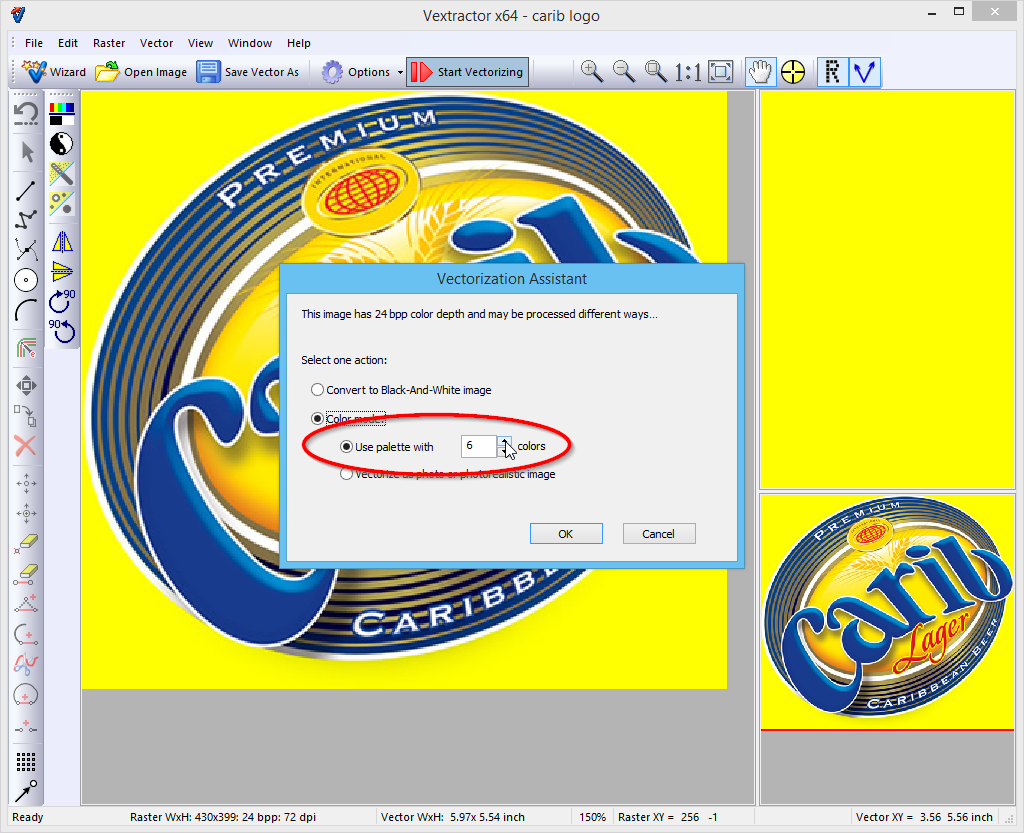
Task: Select Vectorize as photo or photorealistic image
Action: (347, 475)
